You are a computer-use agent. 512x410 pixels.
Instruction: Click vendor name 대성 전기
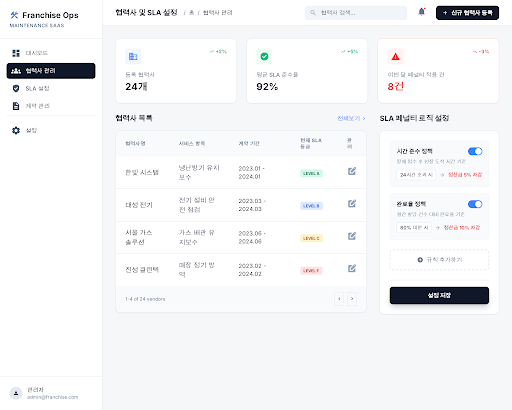click(x=139, y=205)
